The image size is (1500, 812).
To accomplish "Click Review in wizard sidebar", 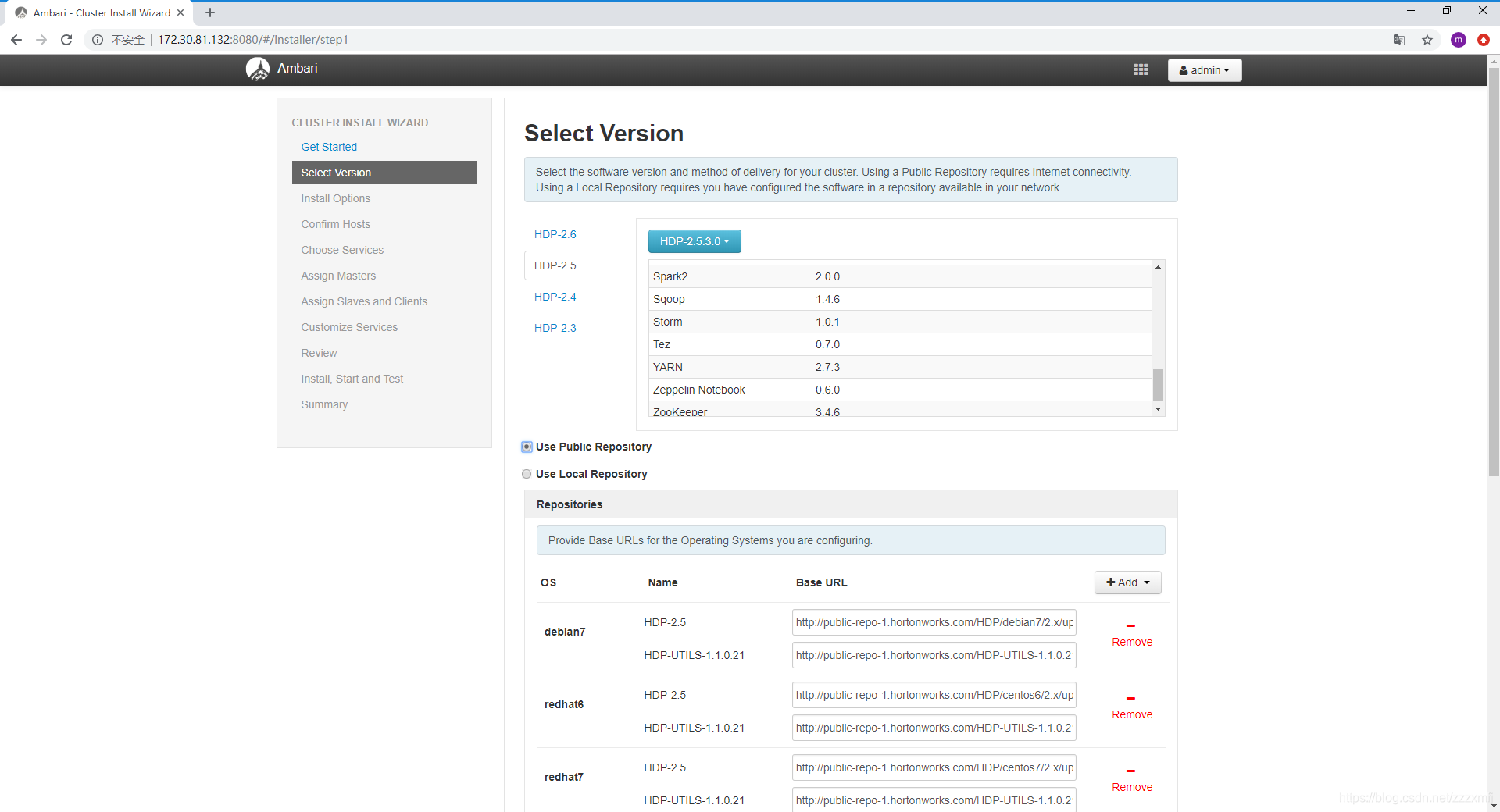I will point(319,353).
